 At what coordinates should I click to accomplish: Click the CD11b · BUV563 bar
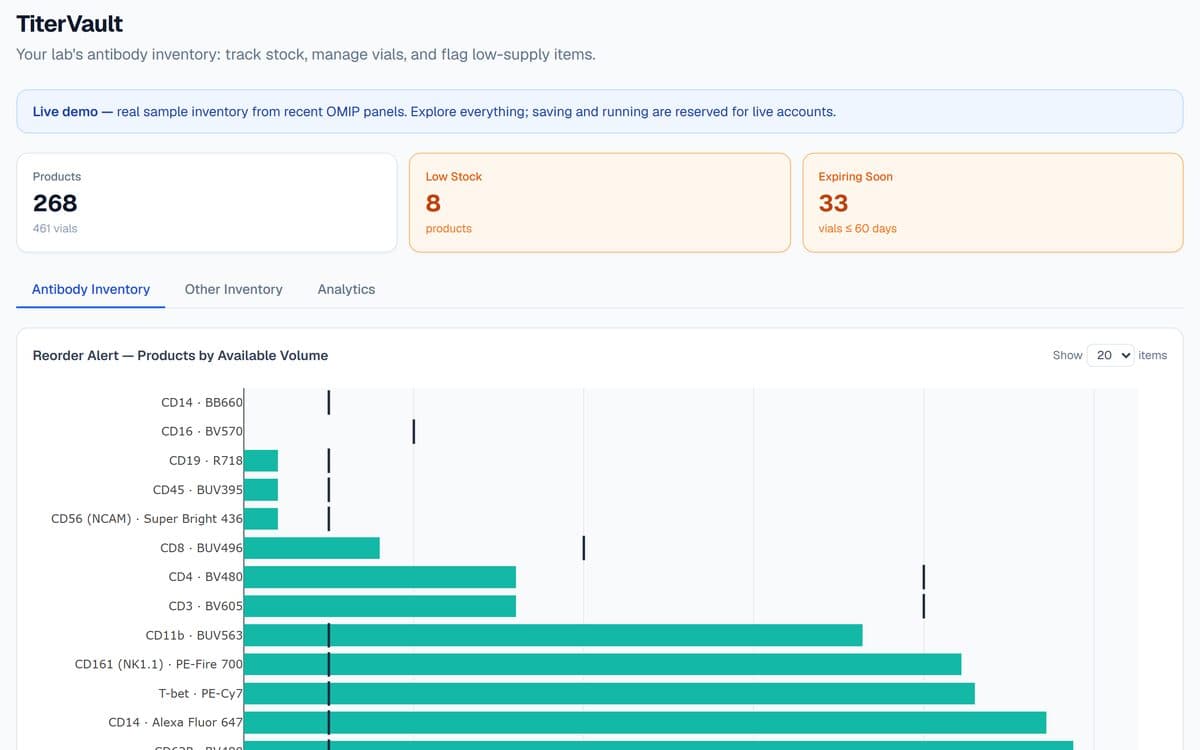click(x=553, y=635)
